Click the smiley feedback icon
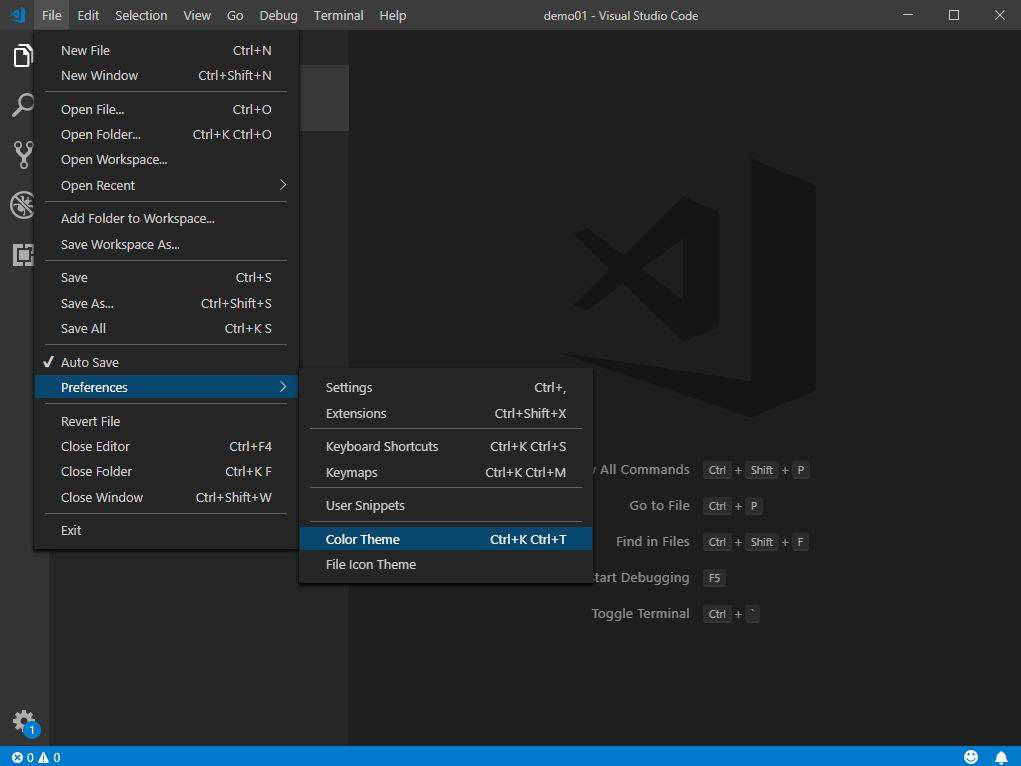The height and width of the screenshot is (766, 1021). (x=971, y=757)
